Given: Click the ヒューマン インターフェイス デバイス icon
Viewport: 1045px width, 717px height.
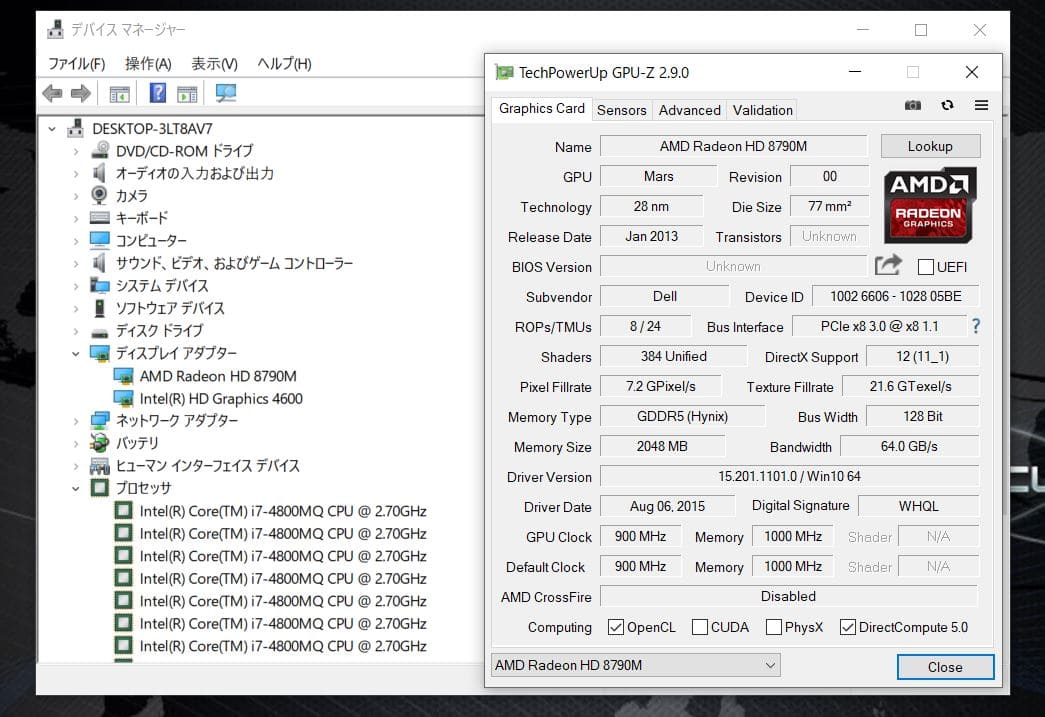Looking at the screenshot, I should [x=99, y=465].
